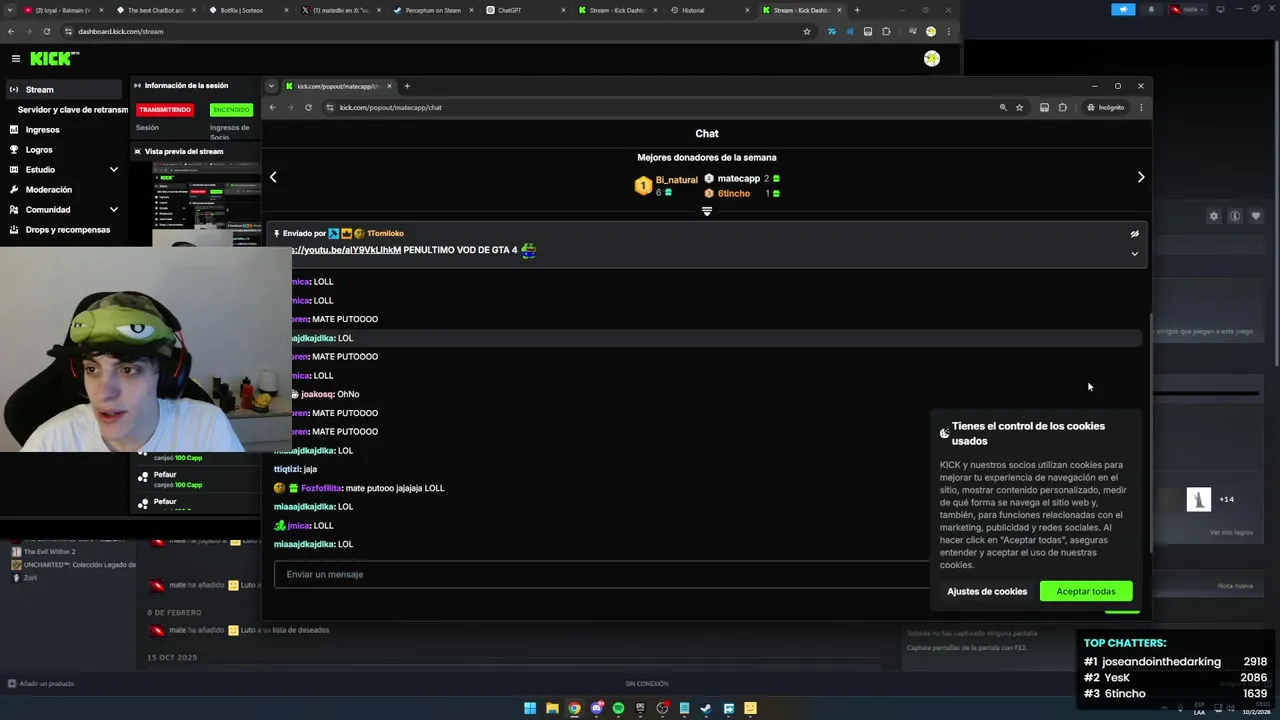The height and width of the screenshot is (720, 1280).
Task: Open a new tab in the main browser
Action: coord(857,10)
